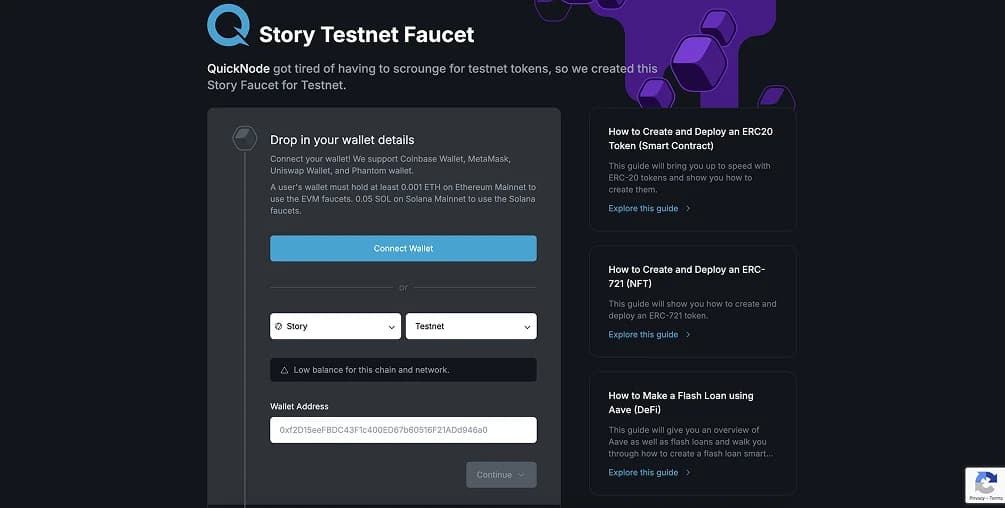Open the Flash Loan using Aave card title

(x=681, y=403)
